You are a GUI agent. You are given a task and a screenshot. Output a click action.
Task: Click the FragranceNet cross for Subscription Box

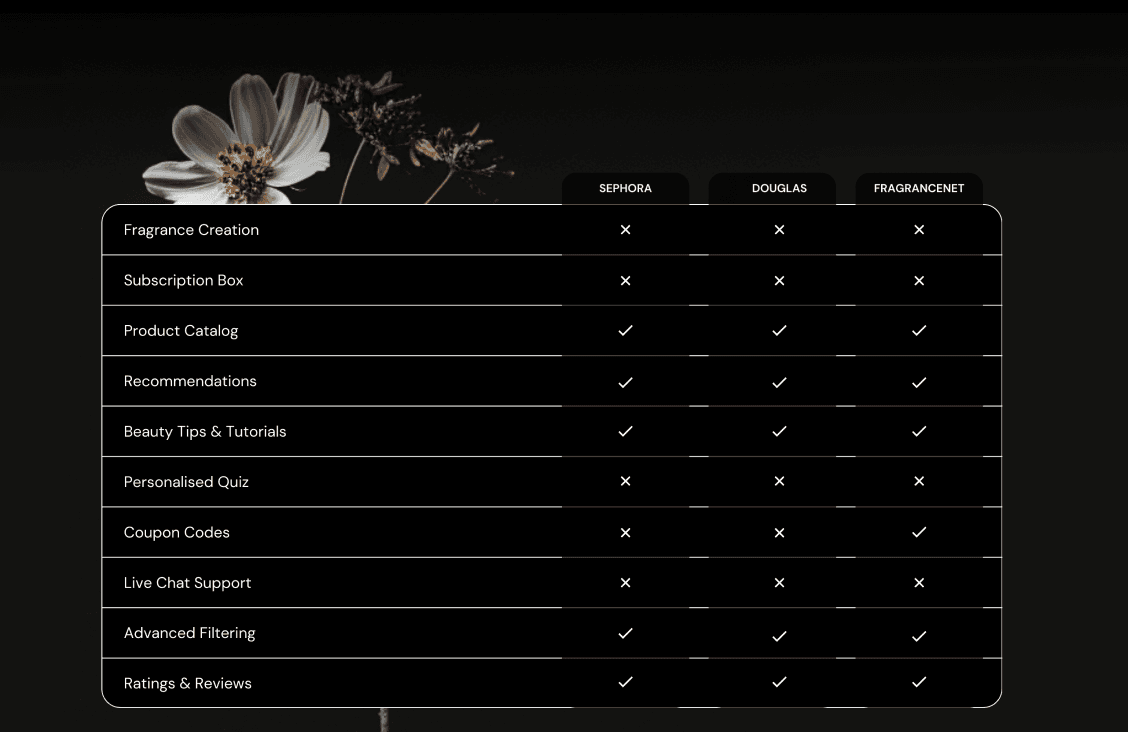[x=919, y=280]
